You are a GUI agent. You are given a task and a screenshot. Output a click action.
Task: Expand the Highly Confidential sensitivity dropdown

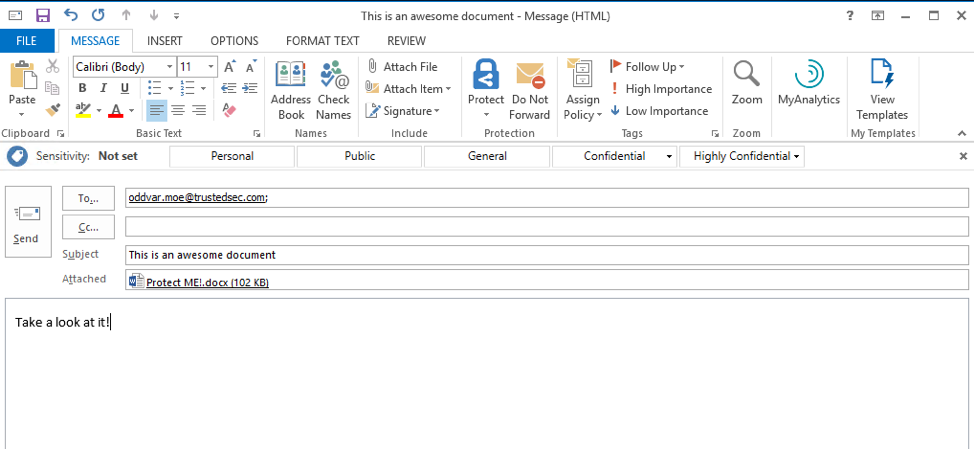(796, 156)
